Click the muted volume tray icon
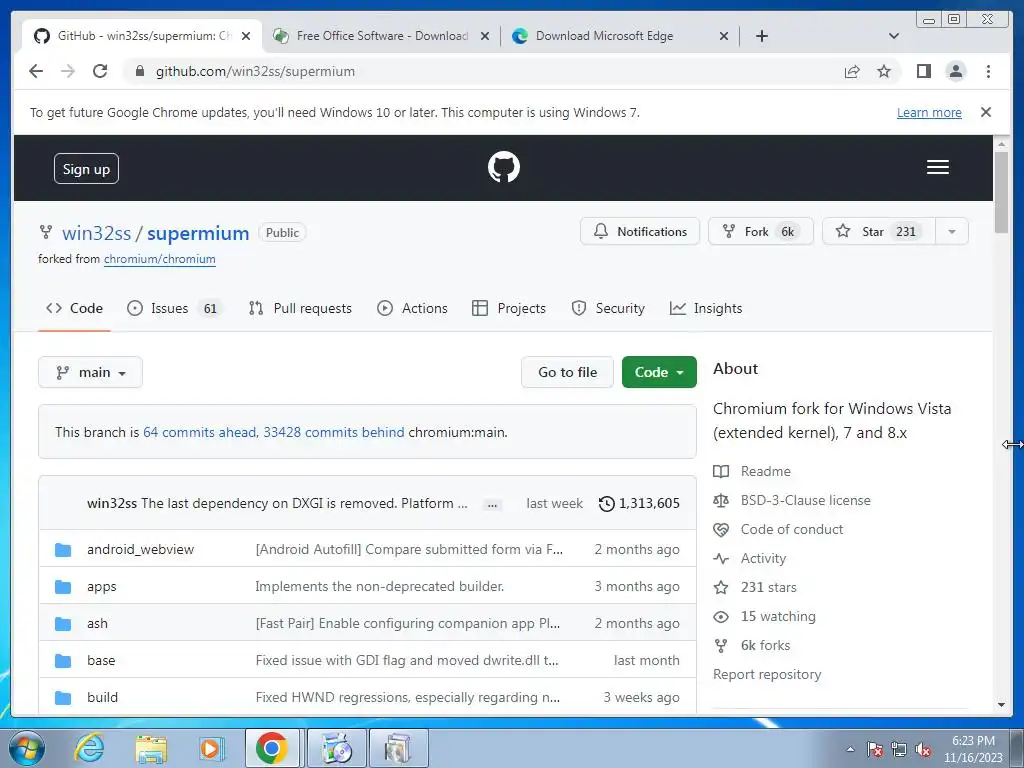 (x=923, y=749)
